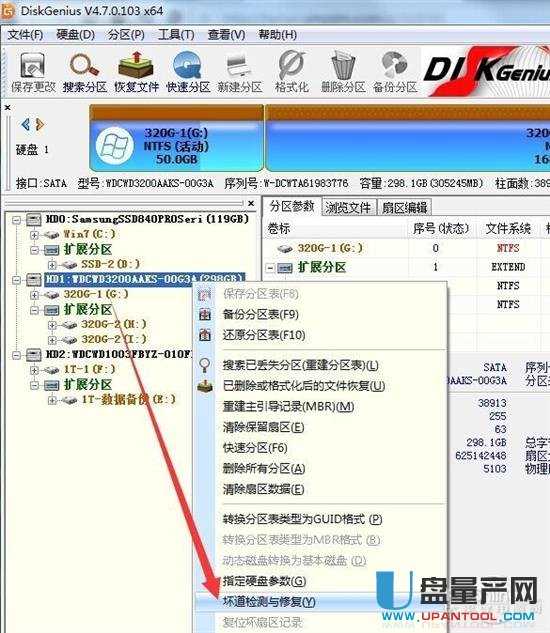The width and height of the screenshot is (550, 633).
Task: Open the 文件(F) menu
Action: 25,35
